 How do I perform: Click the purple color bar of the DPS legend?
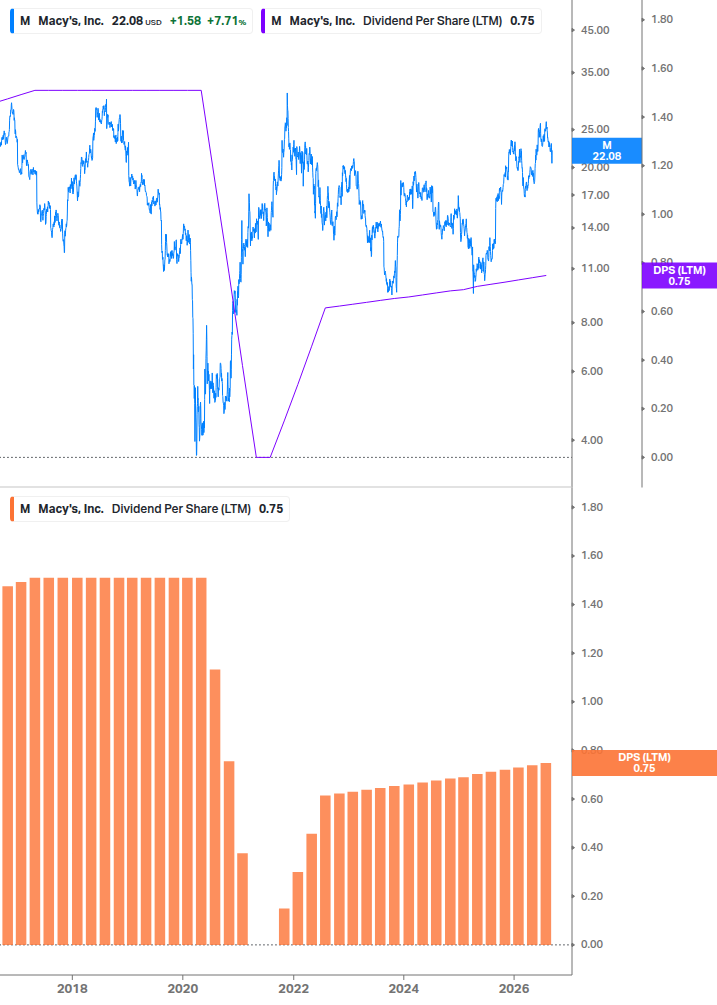[x=263, y=21]
